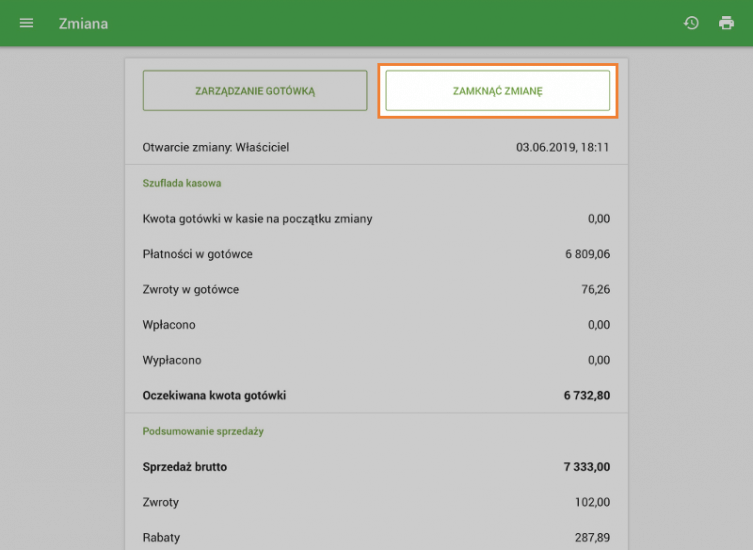
Task: Select the Otwarcie zmiany: Właściciel row
Action: (216, 147)
